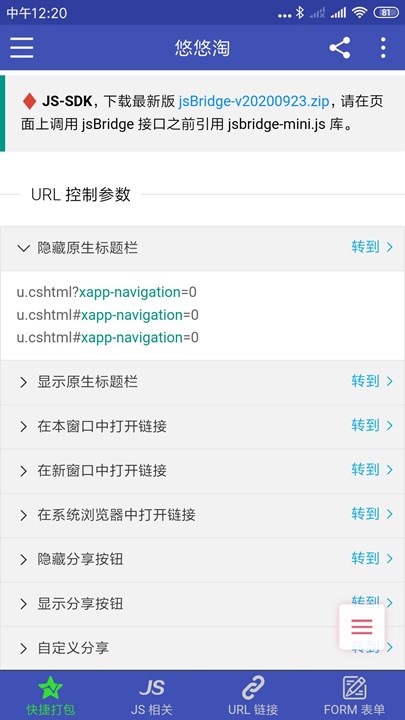Open the hamburger menu in title bar

click(x=22, y=48)
